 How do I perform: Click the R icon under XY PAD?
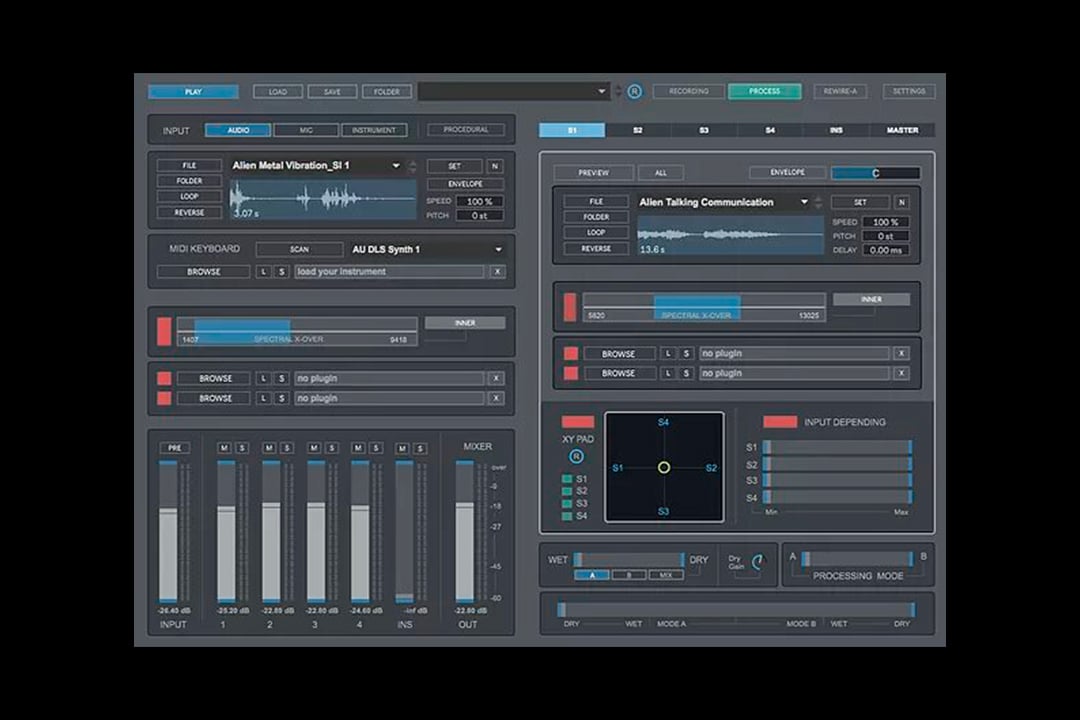(x=577, y=456)
